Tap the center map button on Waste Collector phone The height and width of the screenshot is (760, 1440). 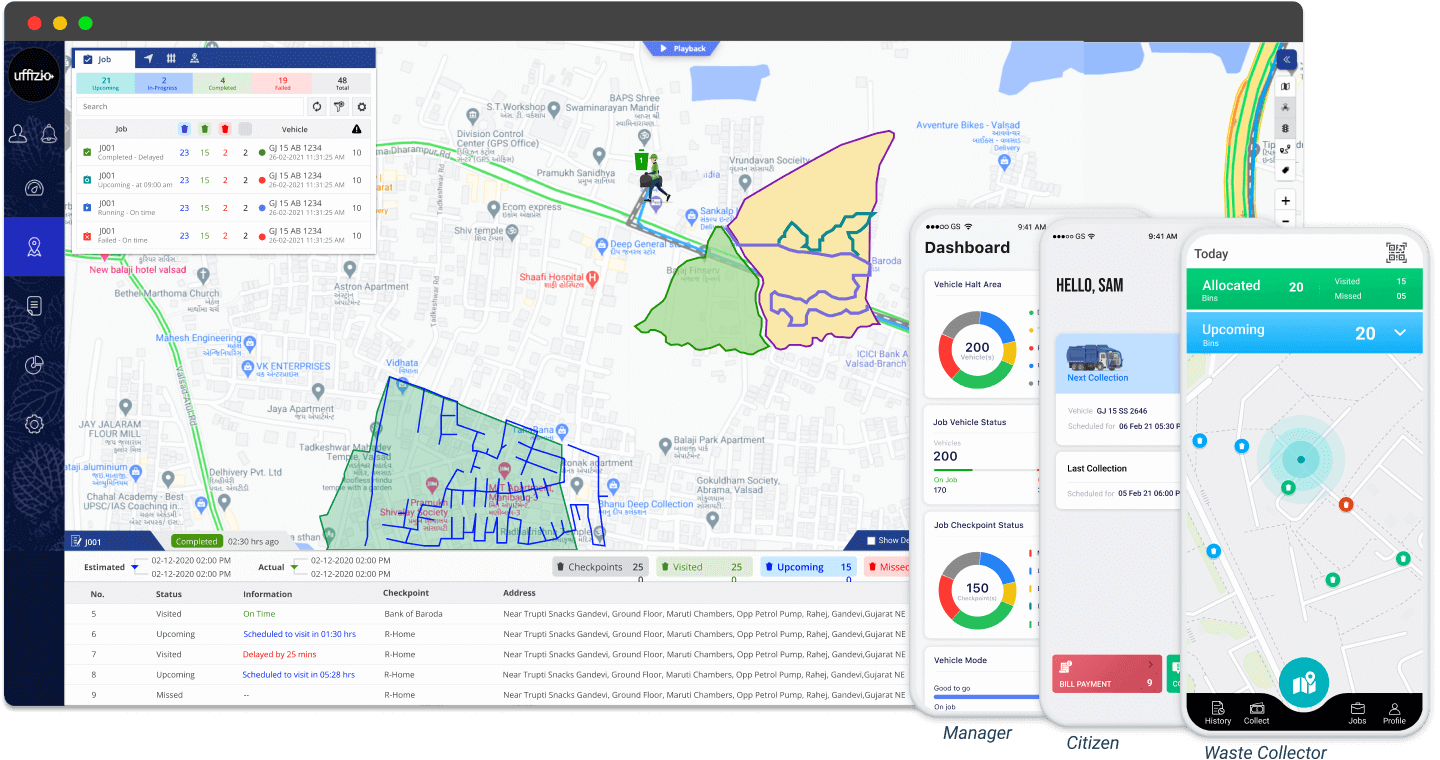(x=1304, y=684)
